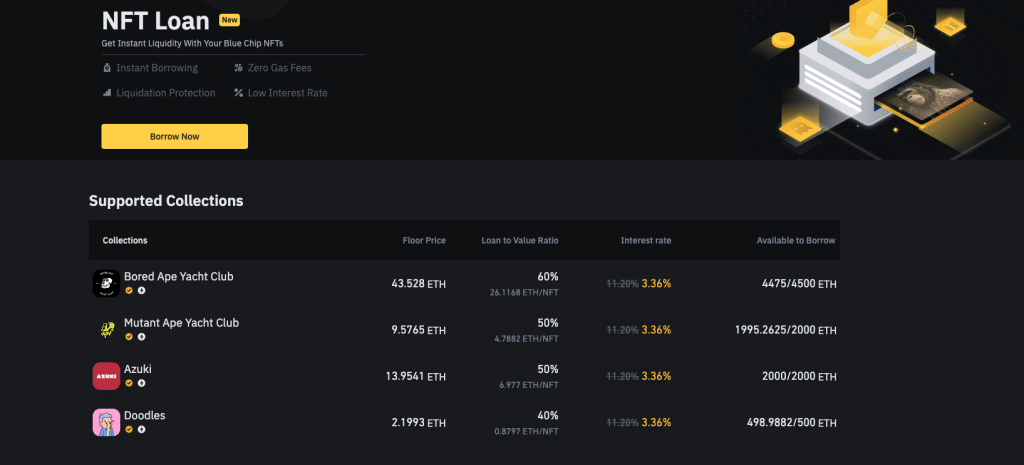
Task: Click the 13.9541 ETH floor price
Action: click(x=415, y=377)
